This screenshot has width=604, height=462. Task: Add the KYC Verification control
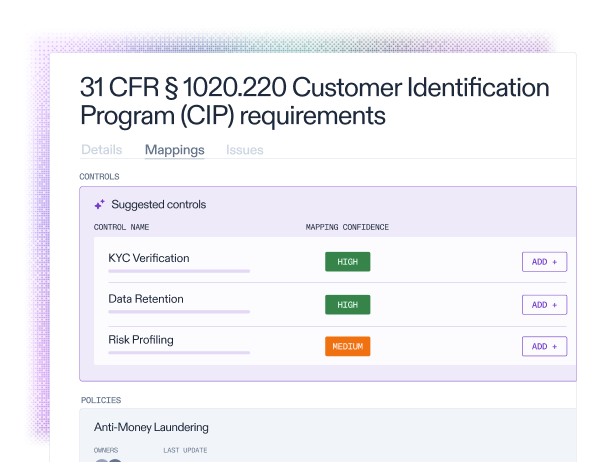[x=544, y=262]
